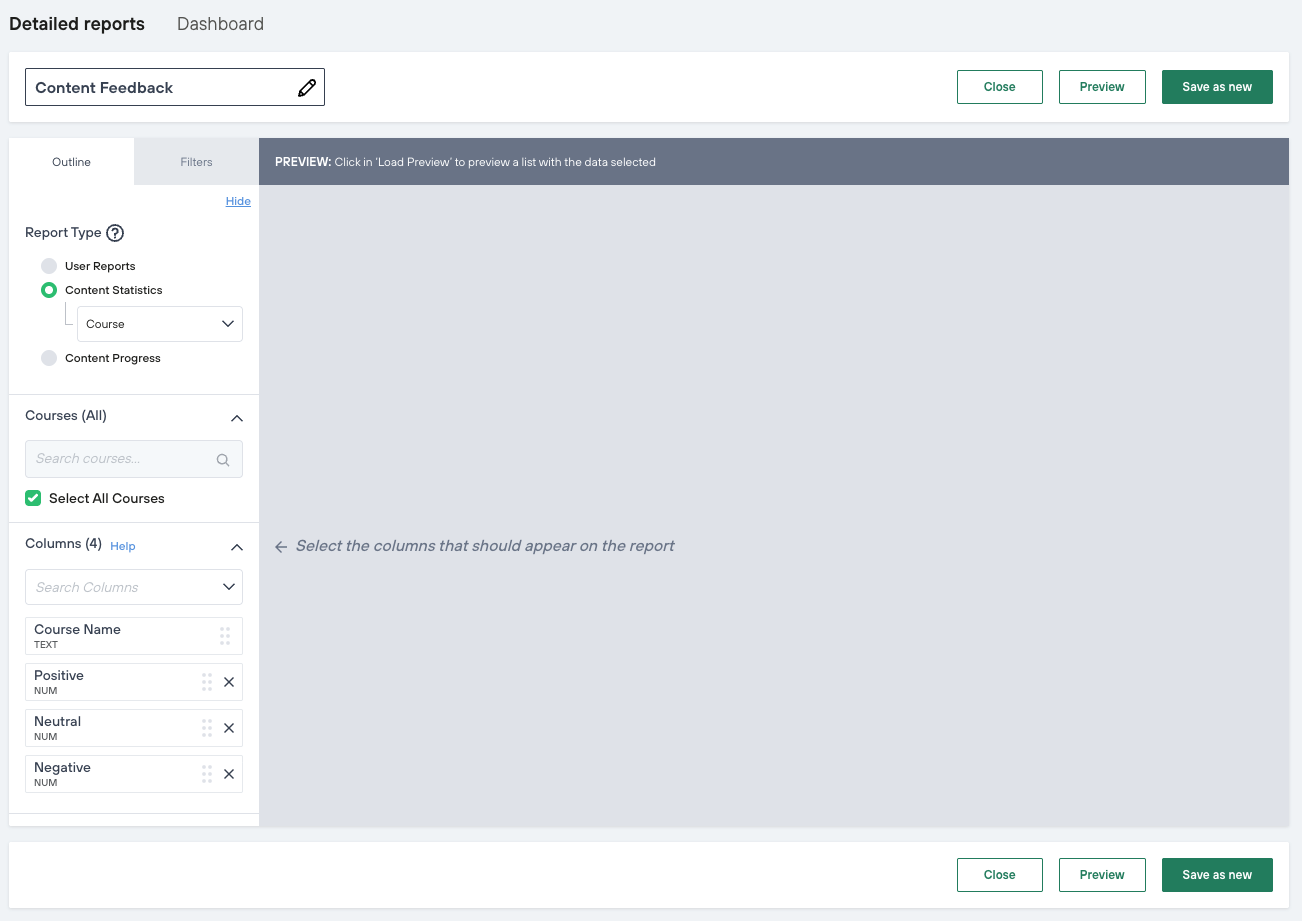Screen dimensions: 1302x921
Task: Open the Course type dropdown
Action: coord(160,324)
